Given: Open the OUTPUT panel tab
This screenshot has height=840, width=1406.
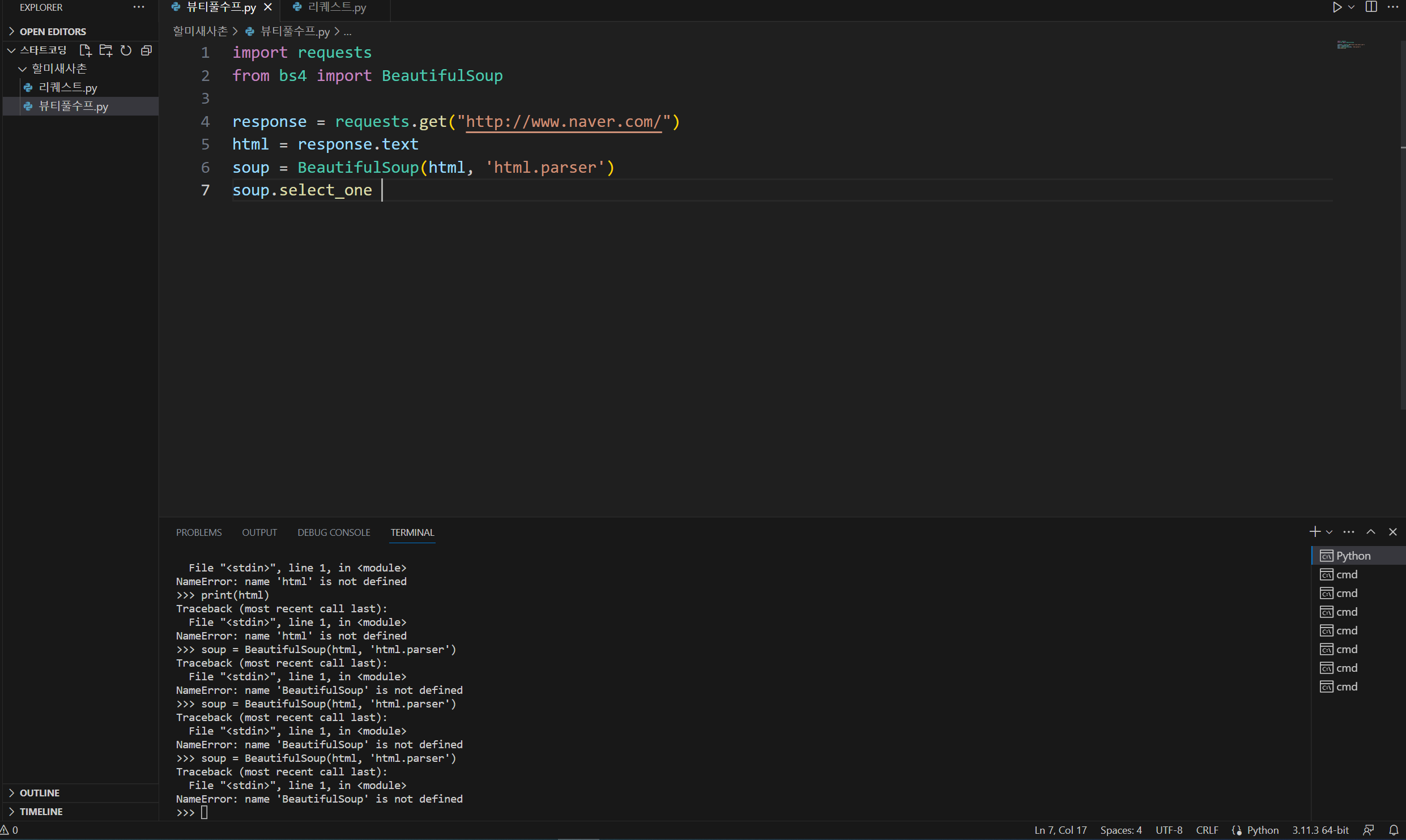Looking at the screenshot, I should pos(259,532).
